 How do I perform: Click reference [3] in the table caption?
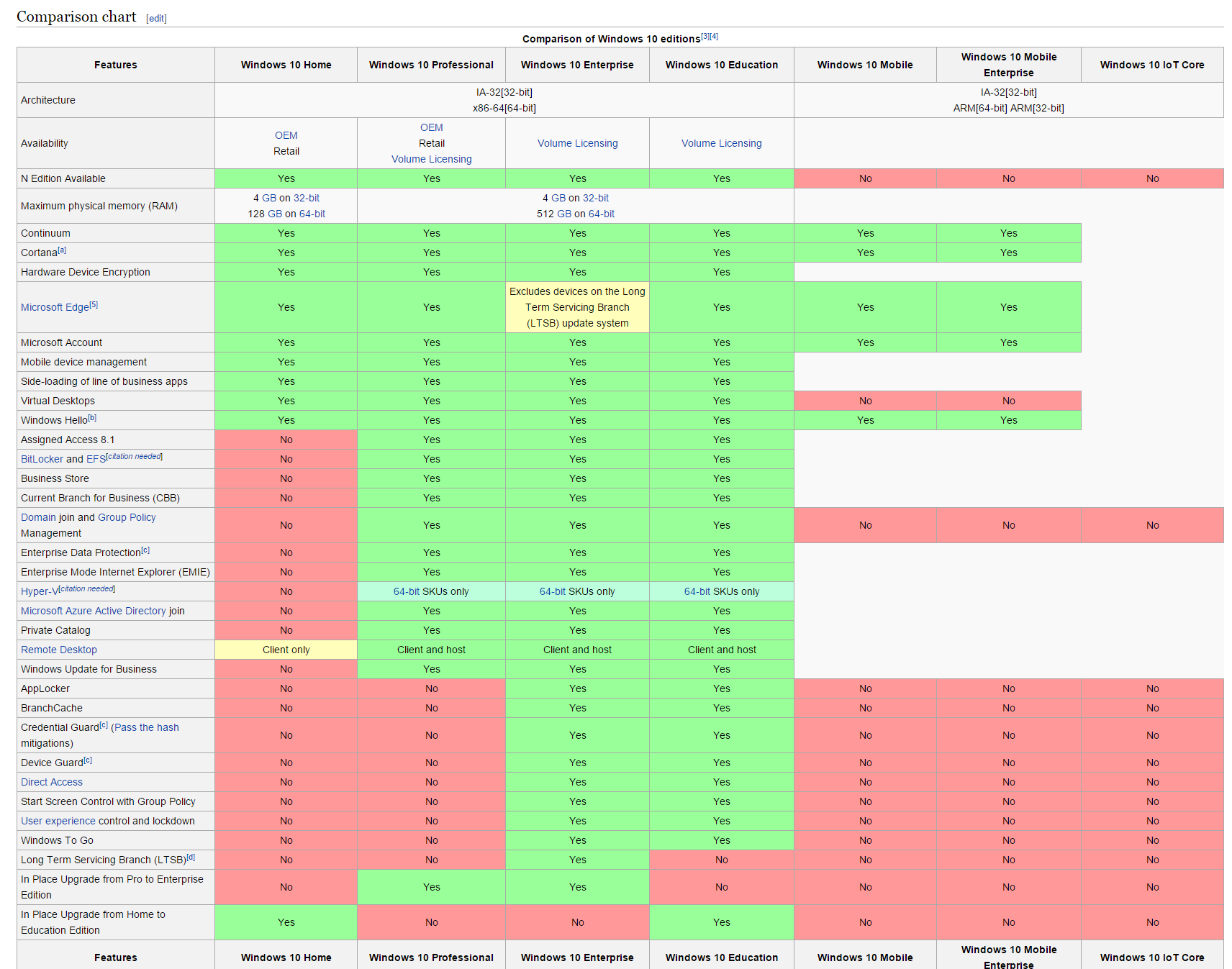(705, 36)
